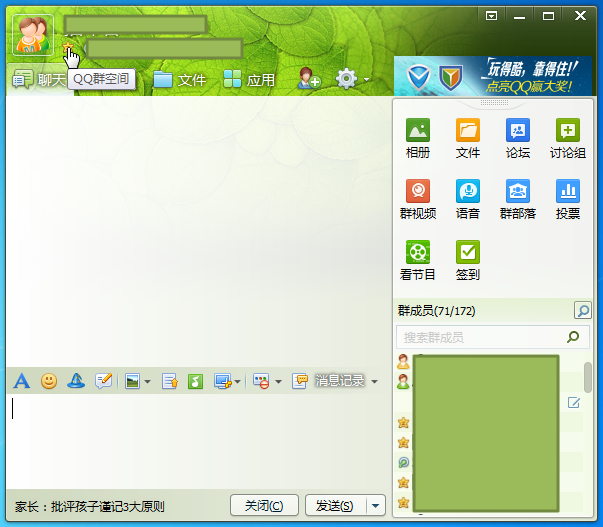Click the 发送(S) send button

click(335, 505)
